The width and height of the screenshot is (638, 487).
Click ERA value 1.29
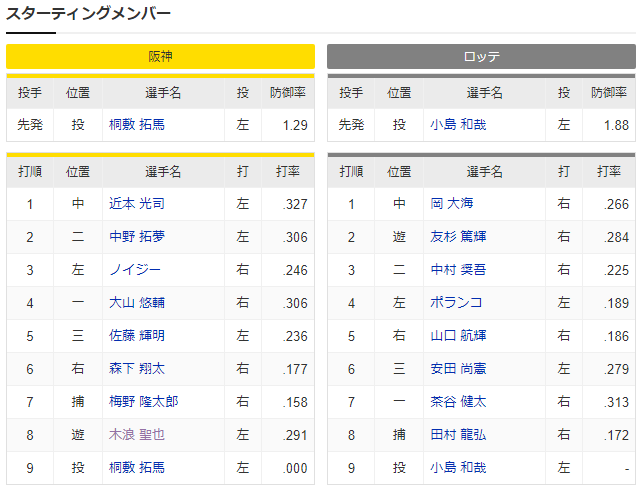point(295,125)
